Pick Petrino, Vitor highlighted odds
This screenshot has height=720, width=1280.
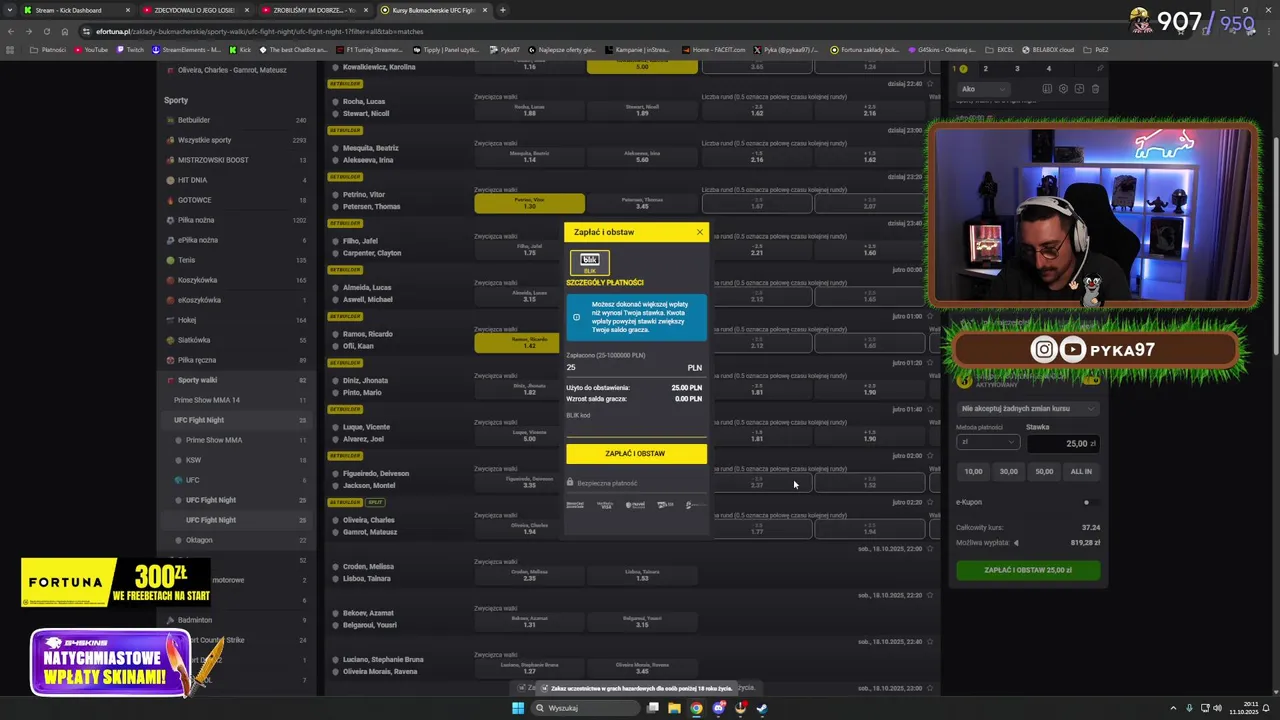click(529, 203)
